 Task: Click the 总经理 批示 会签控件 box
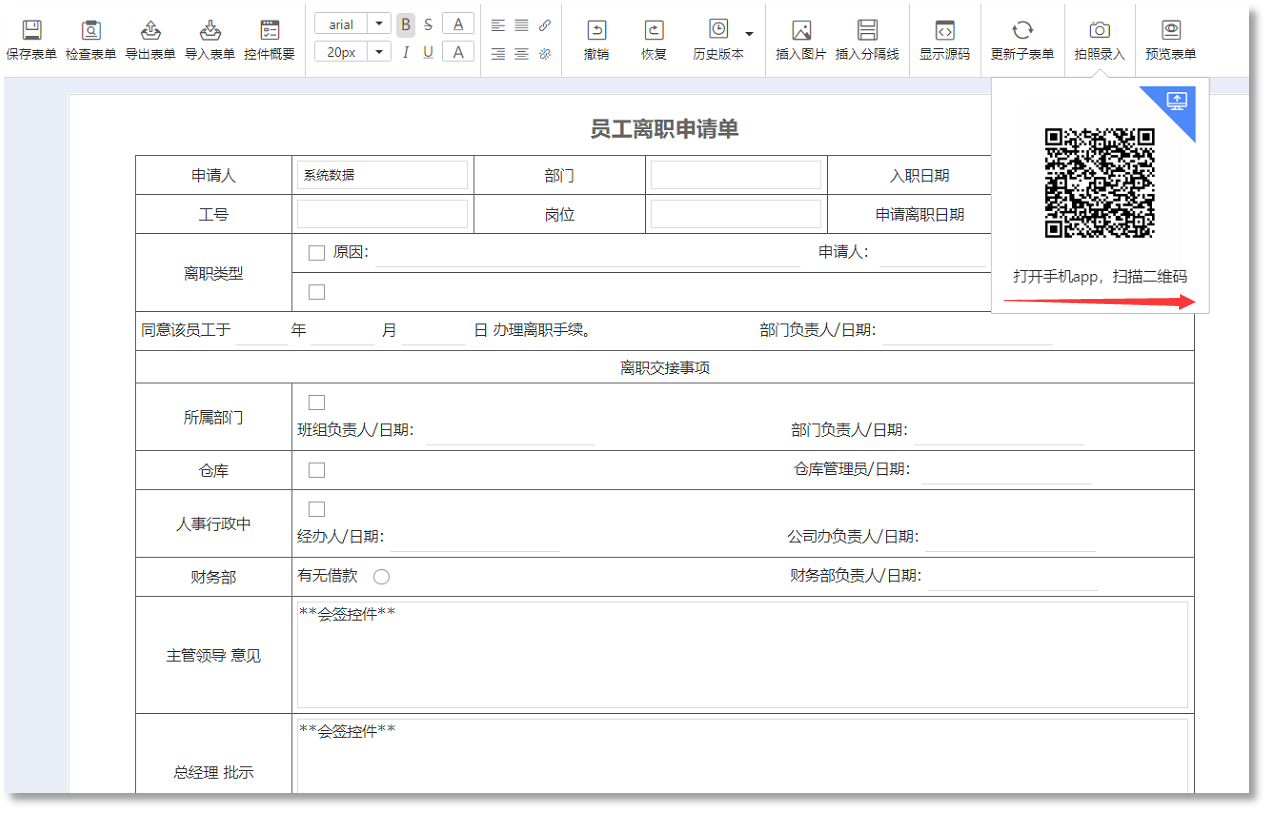(742, 756)
